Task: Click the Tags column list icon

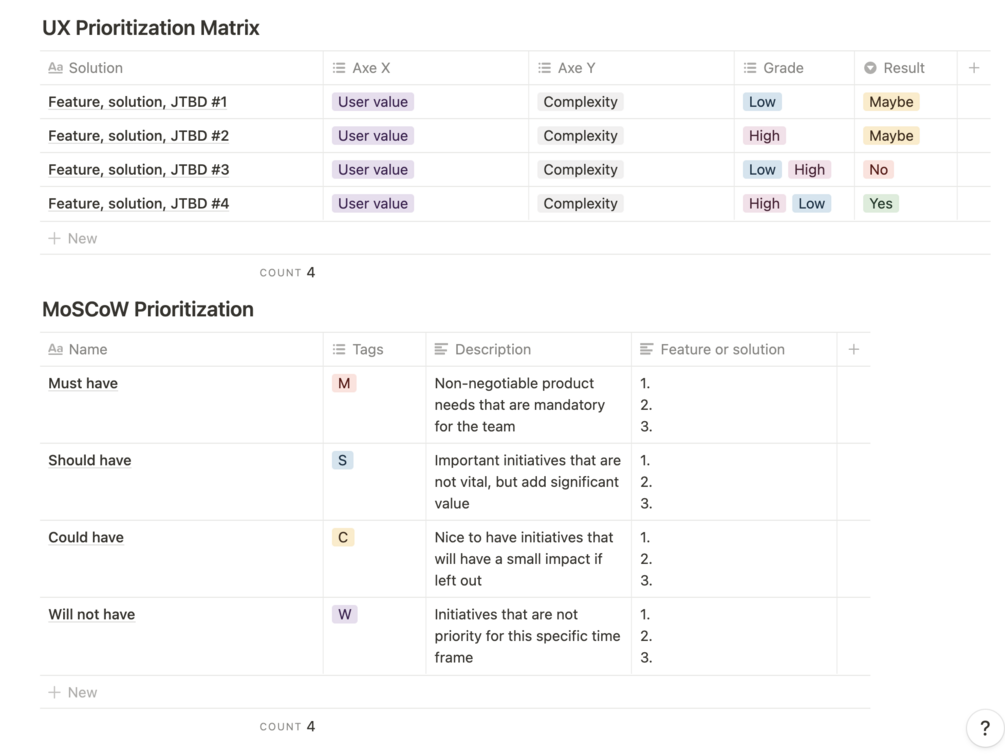Action: click(339, 349)
